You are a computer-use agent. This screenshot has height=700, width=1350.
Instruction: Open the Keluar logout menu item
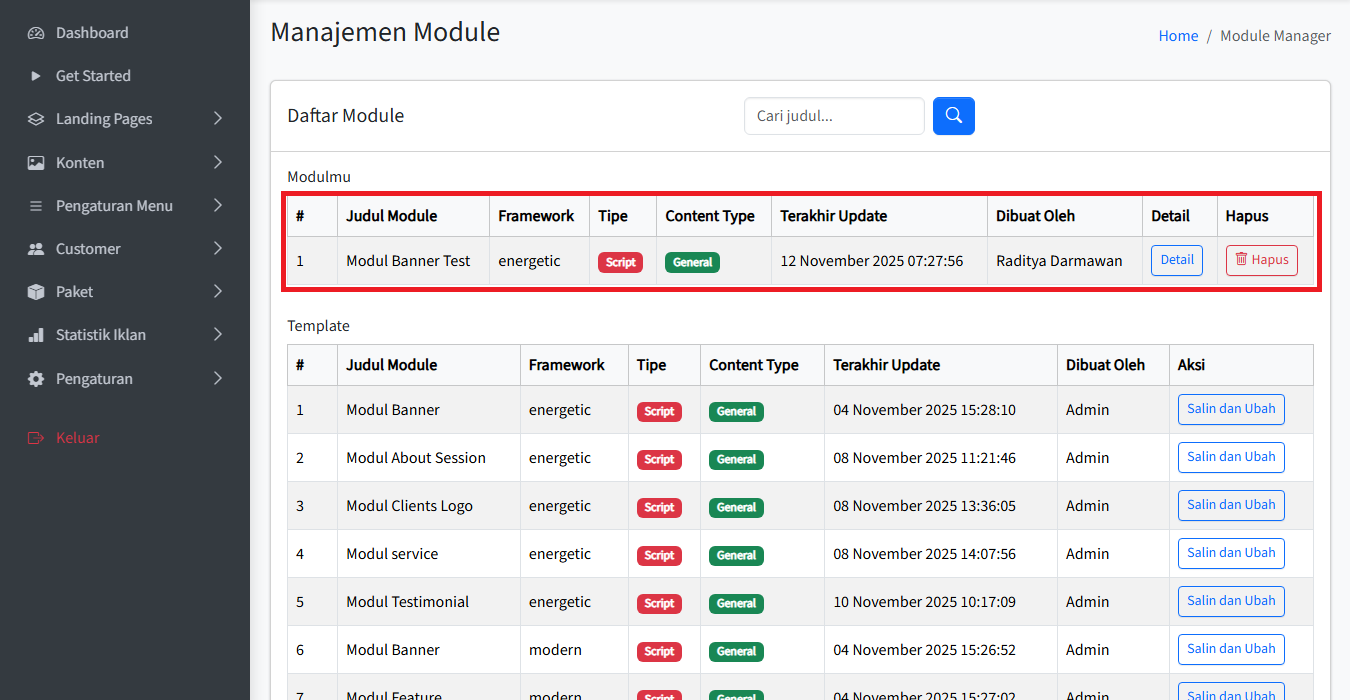pos(77,438)
